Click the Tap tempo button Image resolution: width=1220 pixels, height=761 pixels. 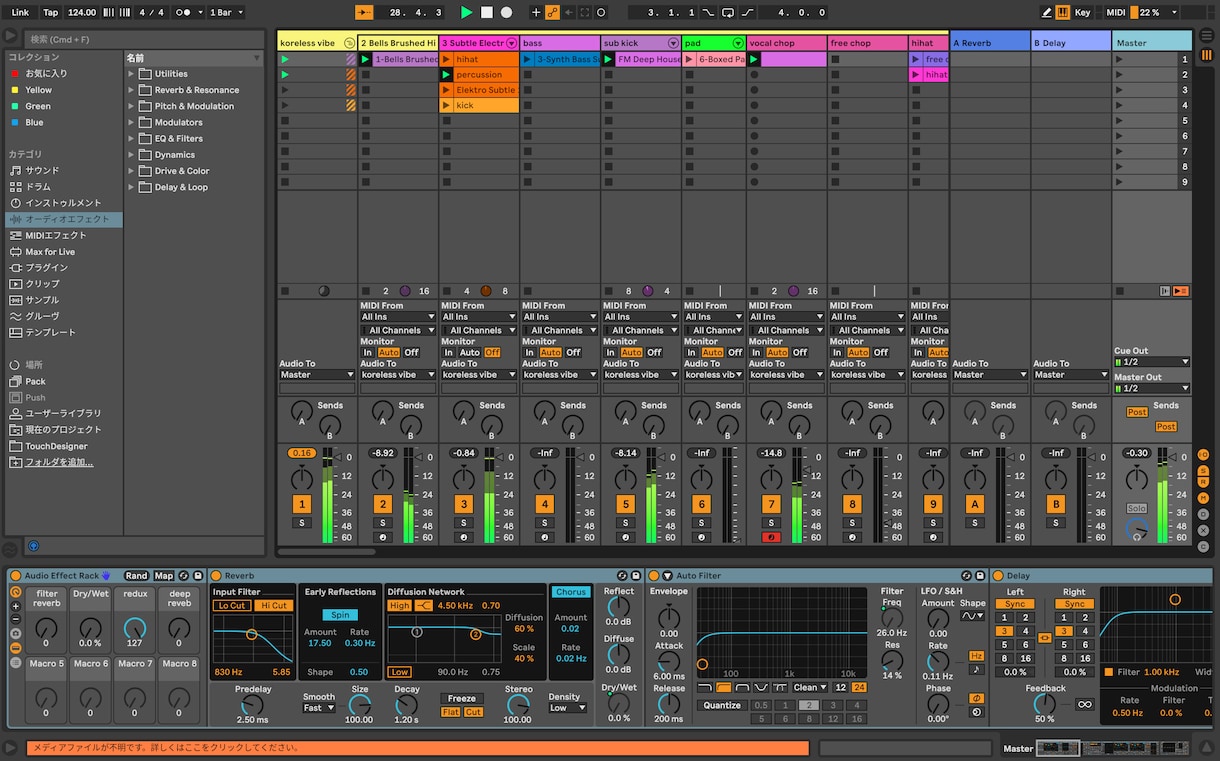(50, 12)
